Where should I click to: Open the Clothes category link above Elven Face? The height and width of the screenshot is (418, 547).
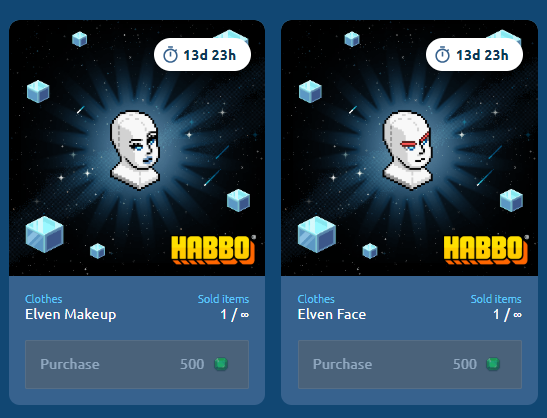[316, 299]
